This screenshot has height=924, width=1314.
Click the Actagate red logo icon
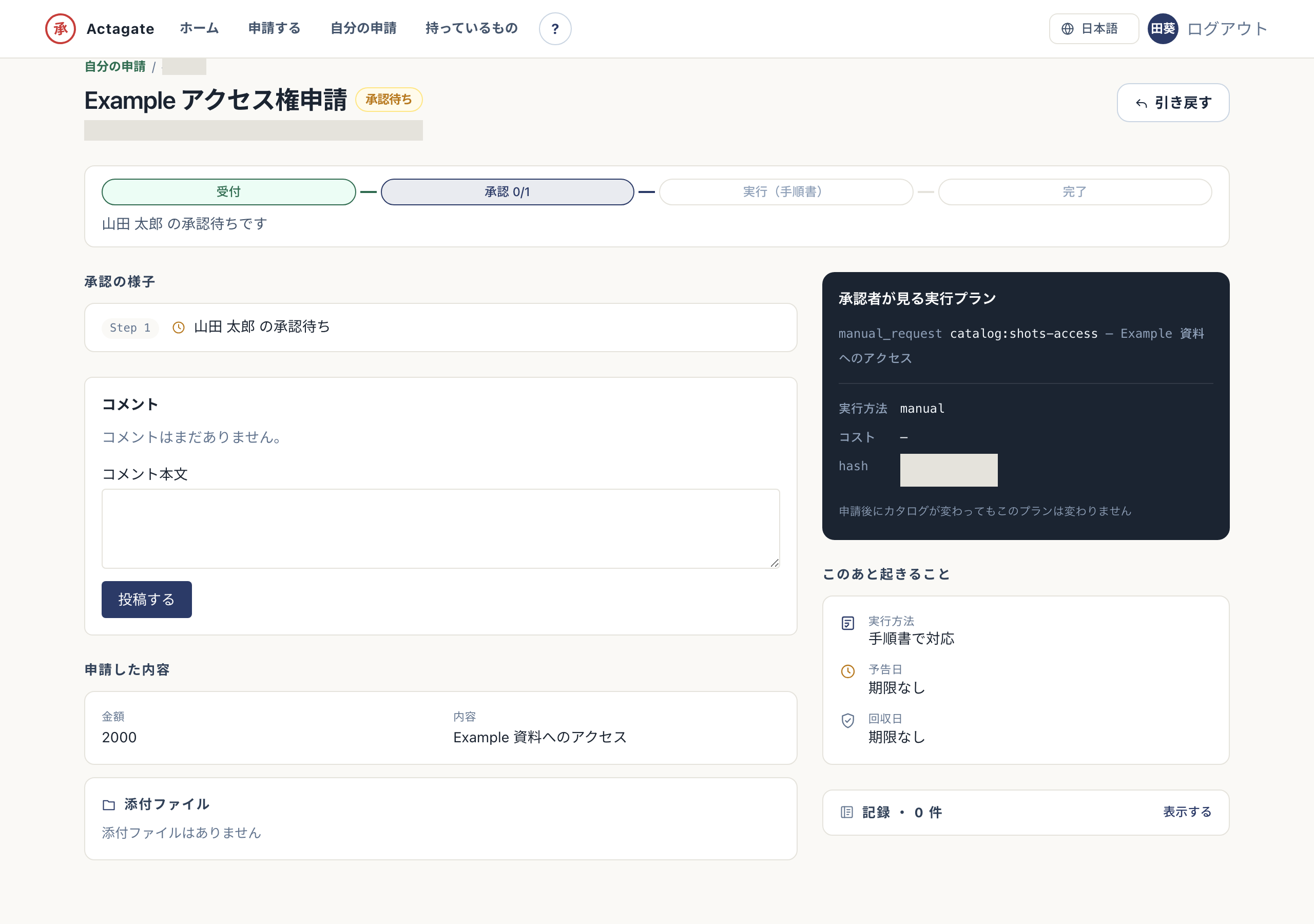[60, 29]
